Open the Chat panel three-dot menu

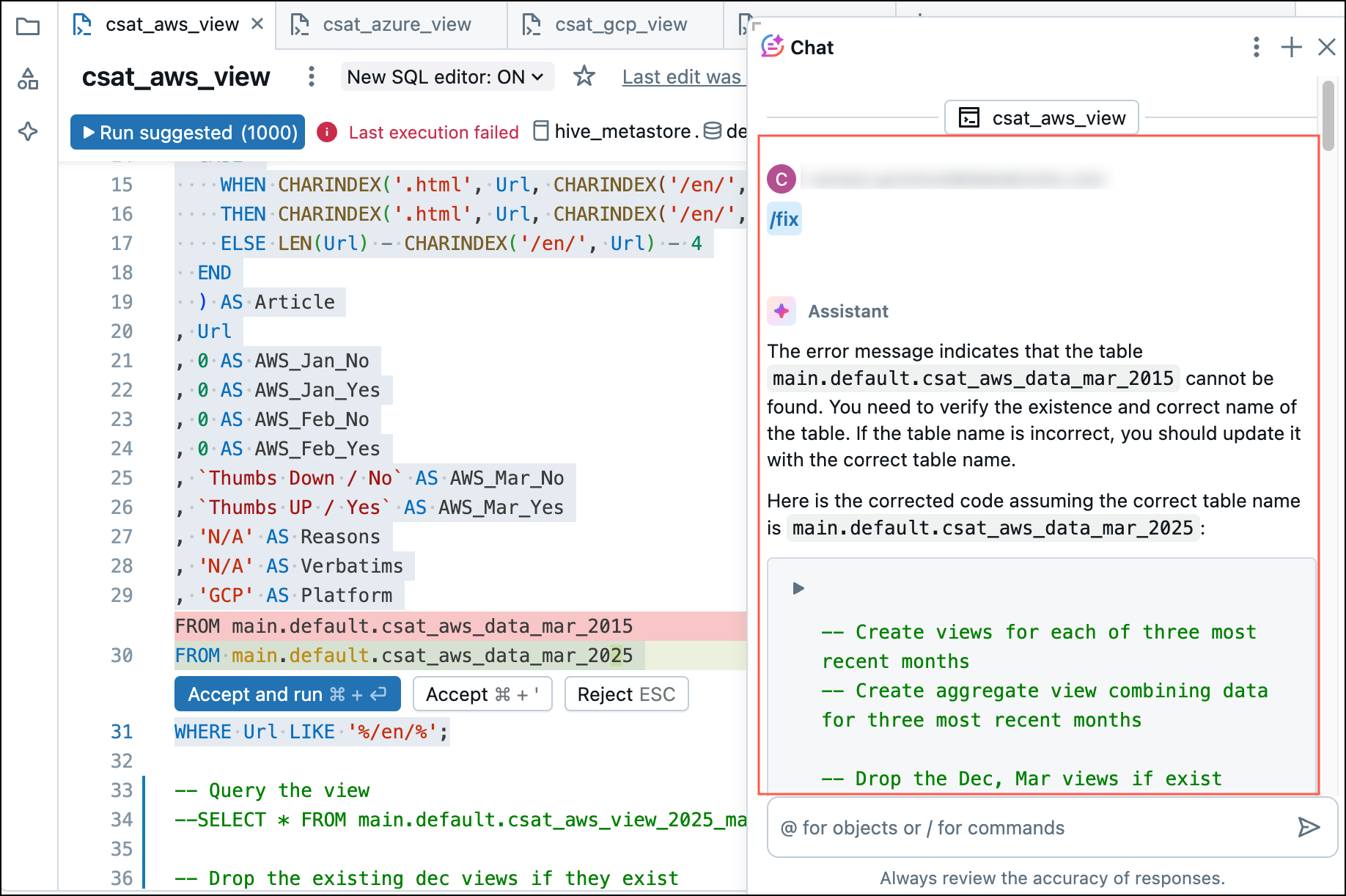pos(1255,47)
